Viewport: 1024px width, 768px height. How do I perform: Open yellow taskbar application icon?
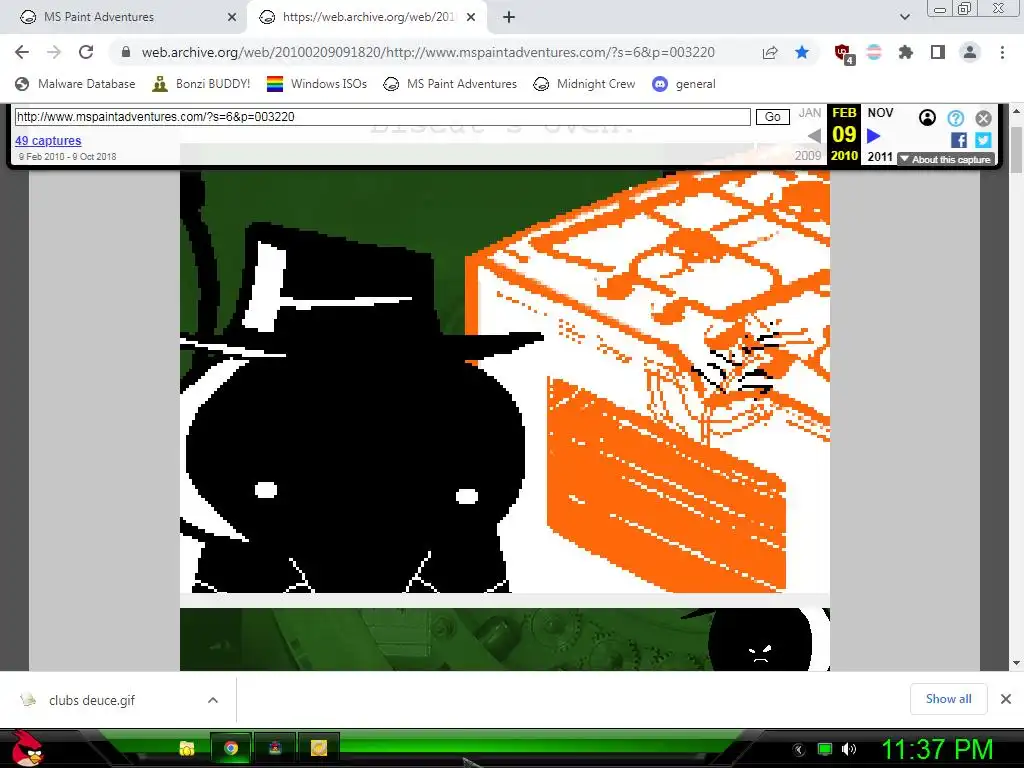pos(319,748)
